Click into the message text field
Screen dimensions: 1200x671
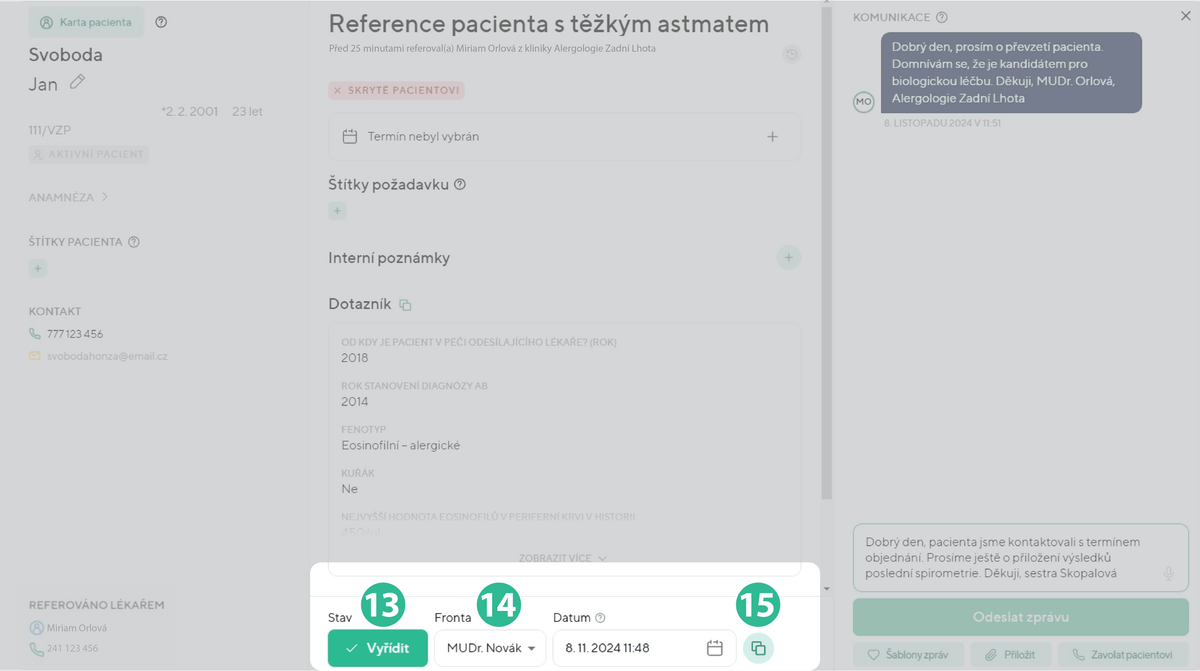click(1000, 557)
